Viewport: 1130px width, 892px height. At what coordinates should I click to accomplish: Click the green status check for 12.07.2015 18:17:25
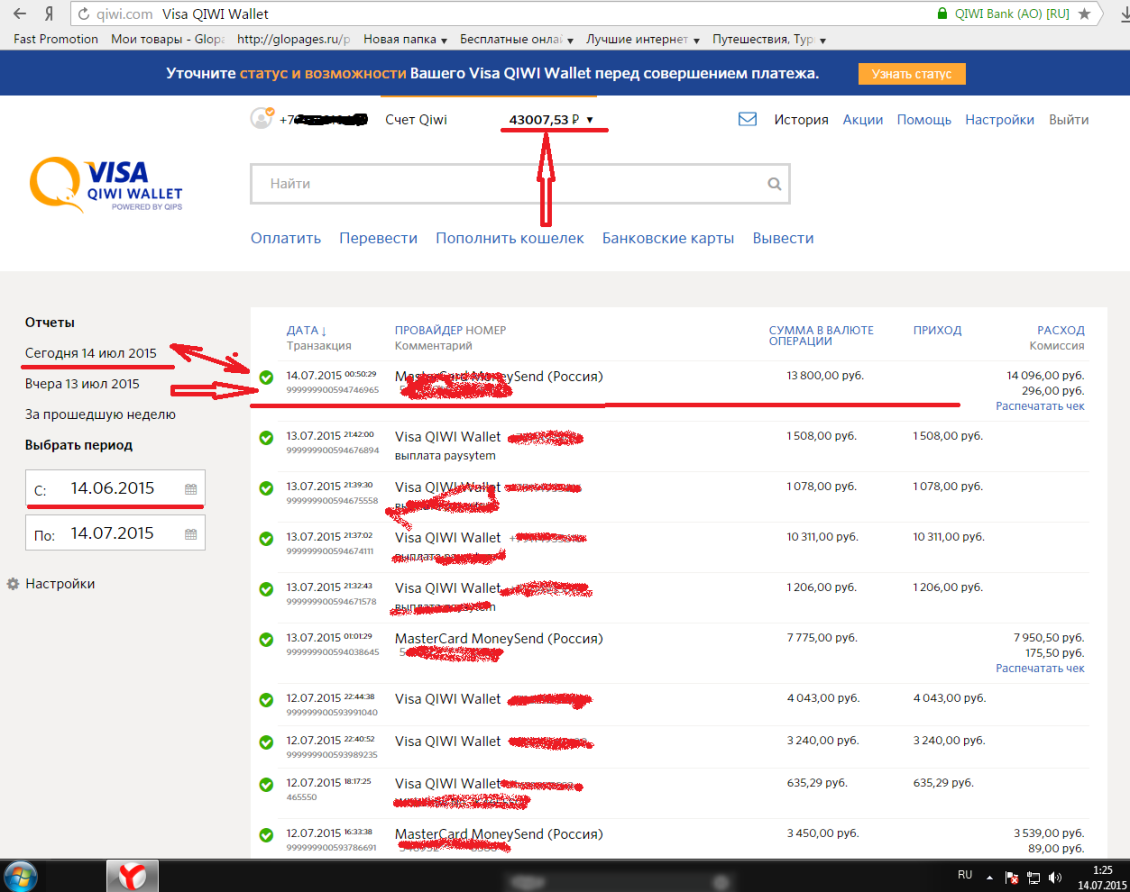click(266, 785)
